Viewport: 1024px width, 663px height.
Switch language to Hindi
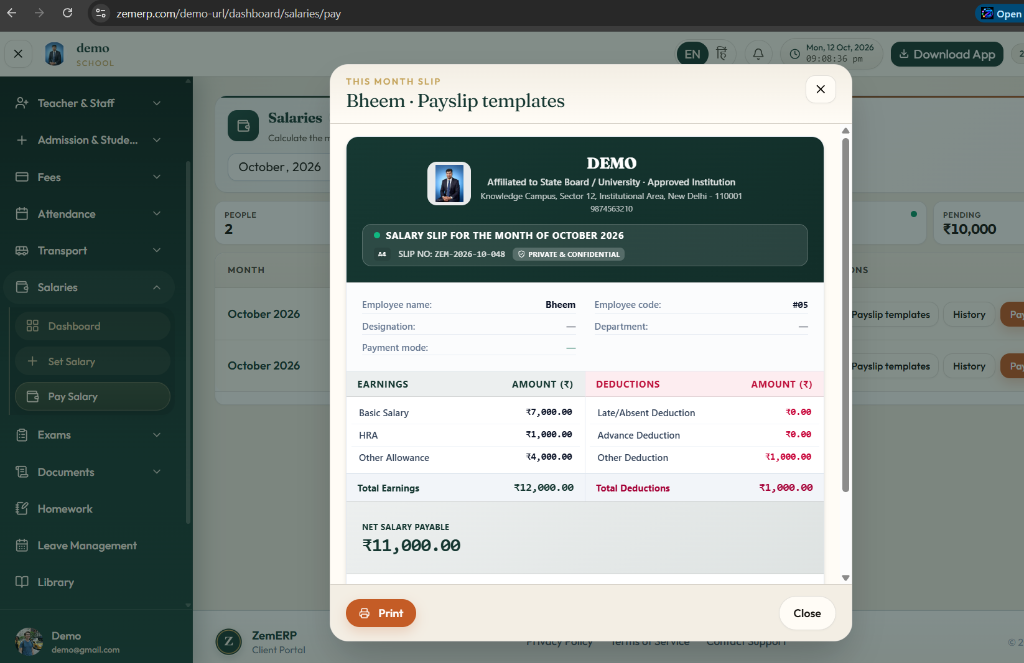coord(722,54)
